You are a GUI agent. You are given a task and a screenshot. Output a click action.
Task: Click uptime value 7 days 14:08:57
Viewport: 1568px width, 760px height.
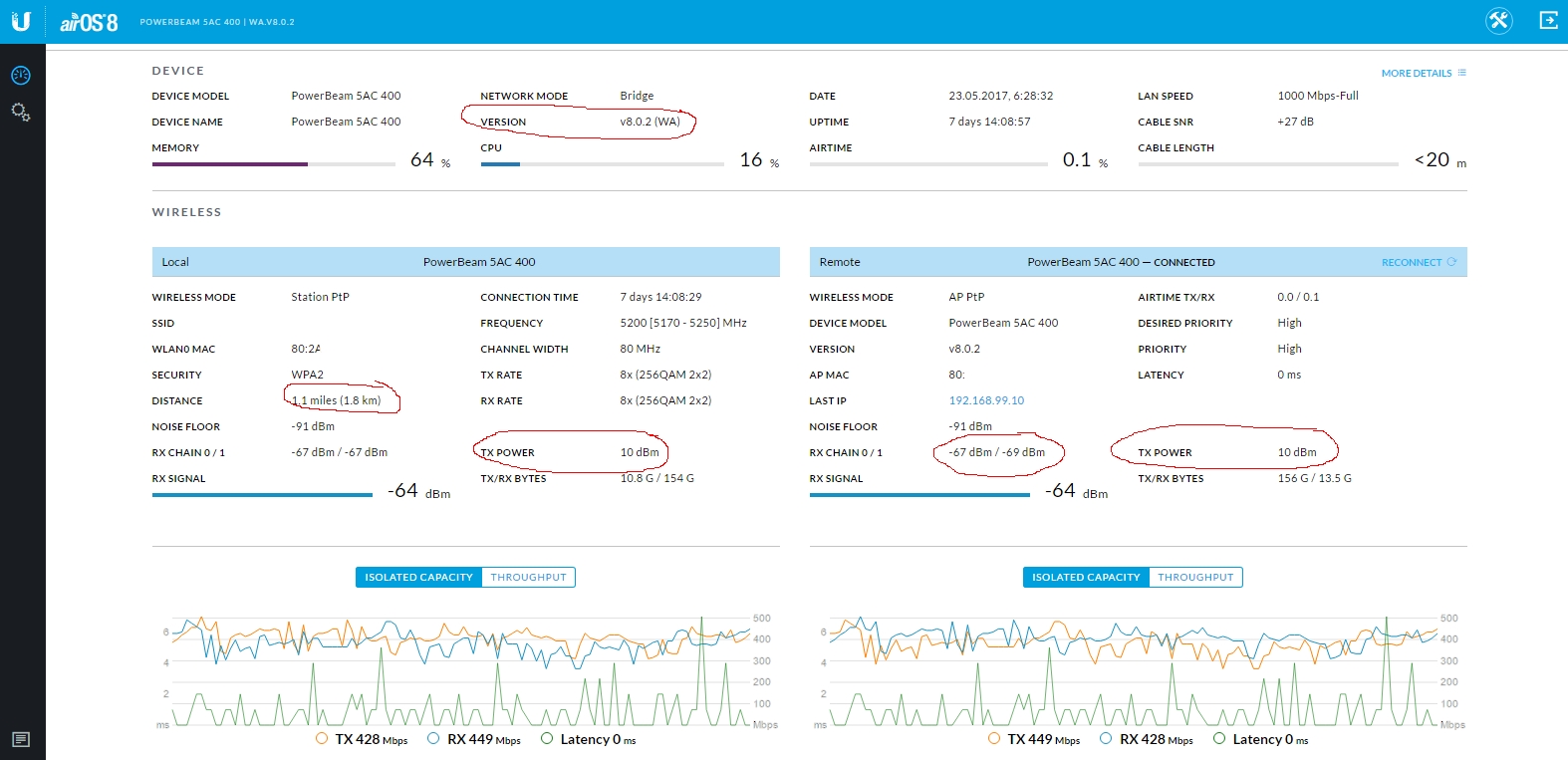click(x=989, y=122)
